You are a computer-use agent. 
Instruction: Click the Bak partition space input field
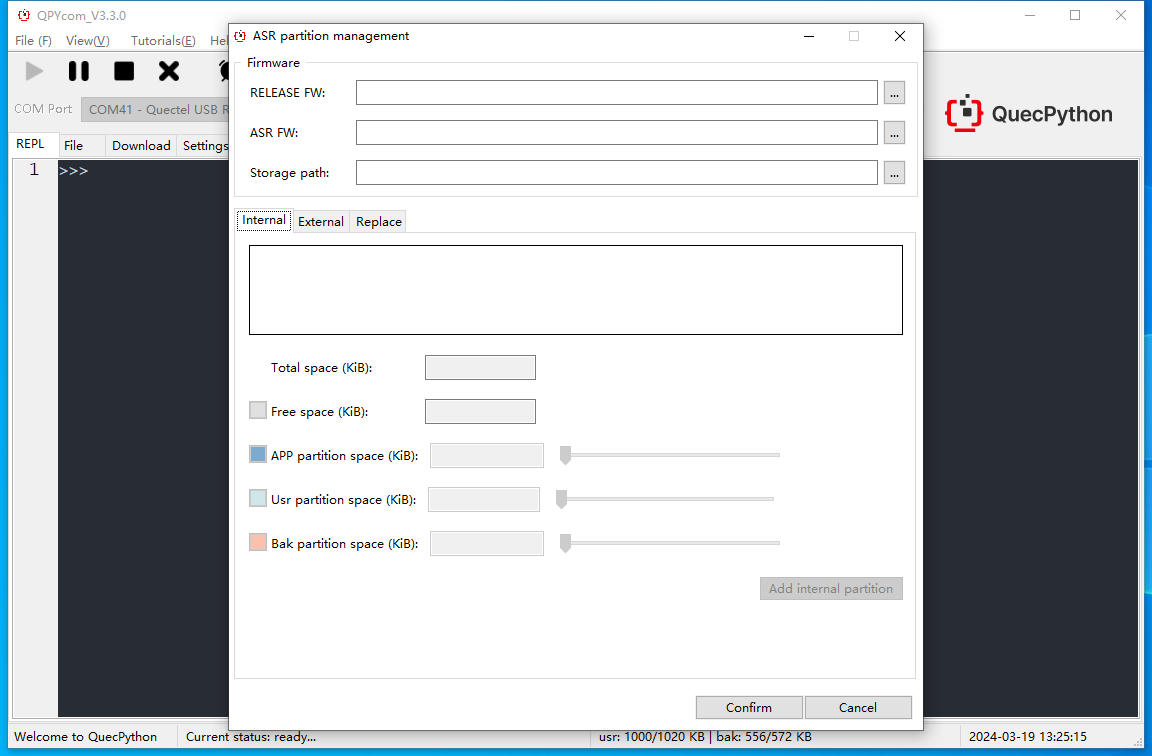tap(486, 544)
